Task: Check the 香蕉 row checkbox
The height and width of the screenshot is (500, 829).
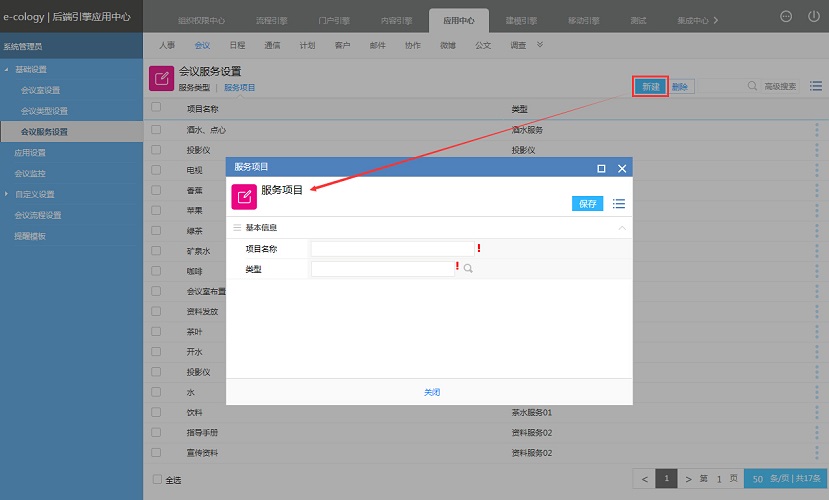Action: pyautogui.click(x=156, y=190)
